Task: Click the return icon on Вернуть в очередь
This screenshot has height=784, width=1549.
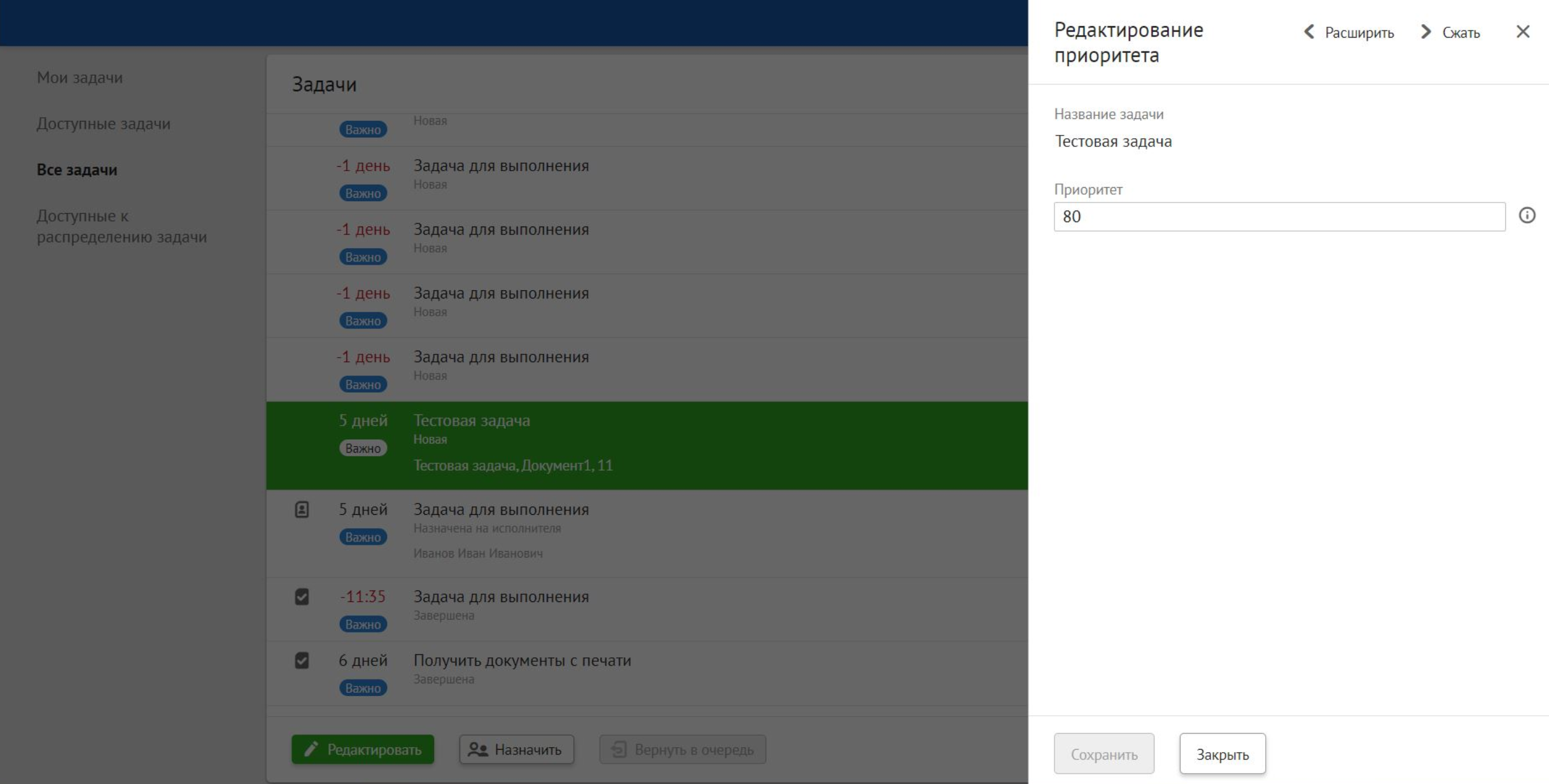Action: point(619,750)
